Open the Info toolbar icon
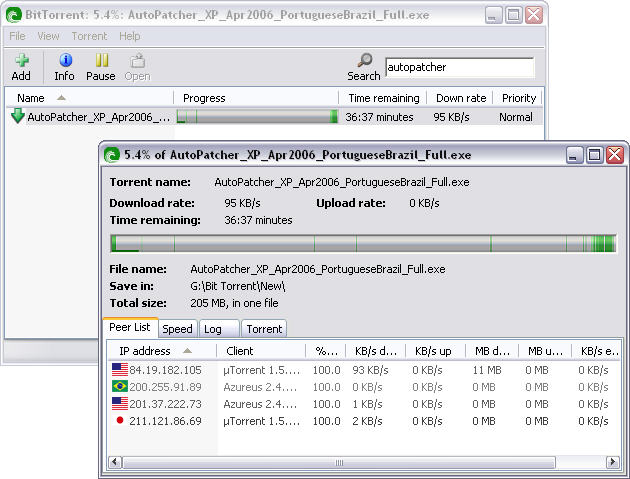Screen dimensions: 630x479 [x=65, y=60]
